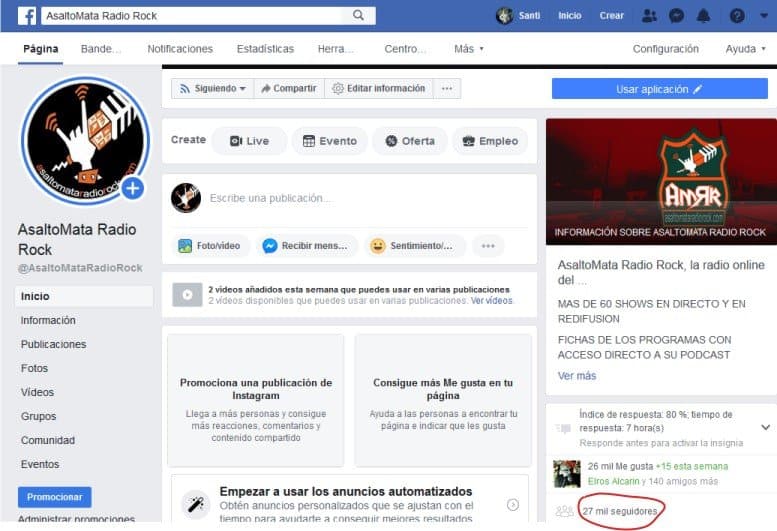Open the three-dots more options button
Viewport: 777px width, 531px height.
[447, 88]
